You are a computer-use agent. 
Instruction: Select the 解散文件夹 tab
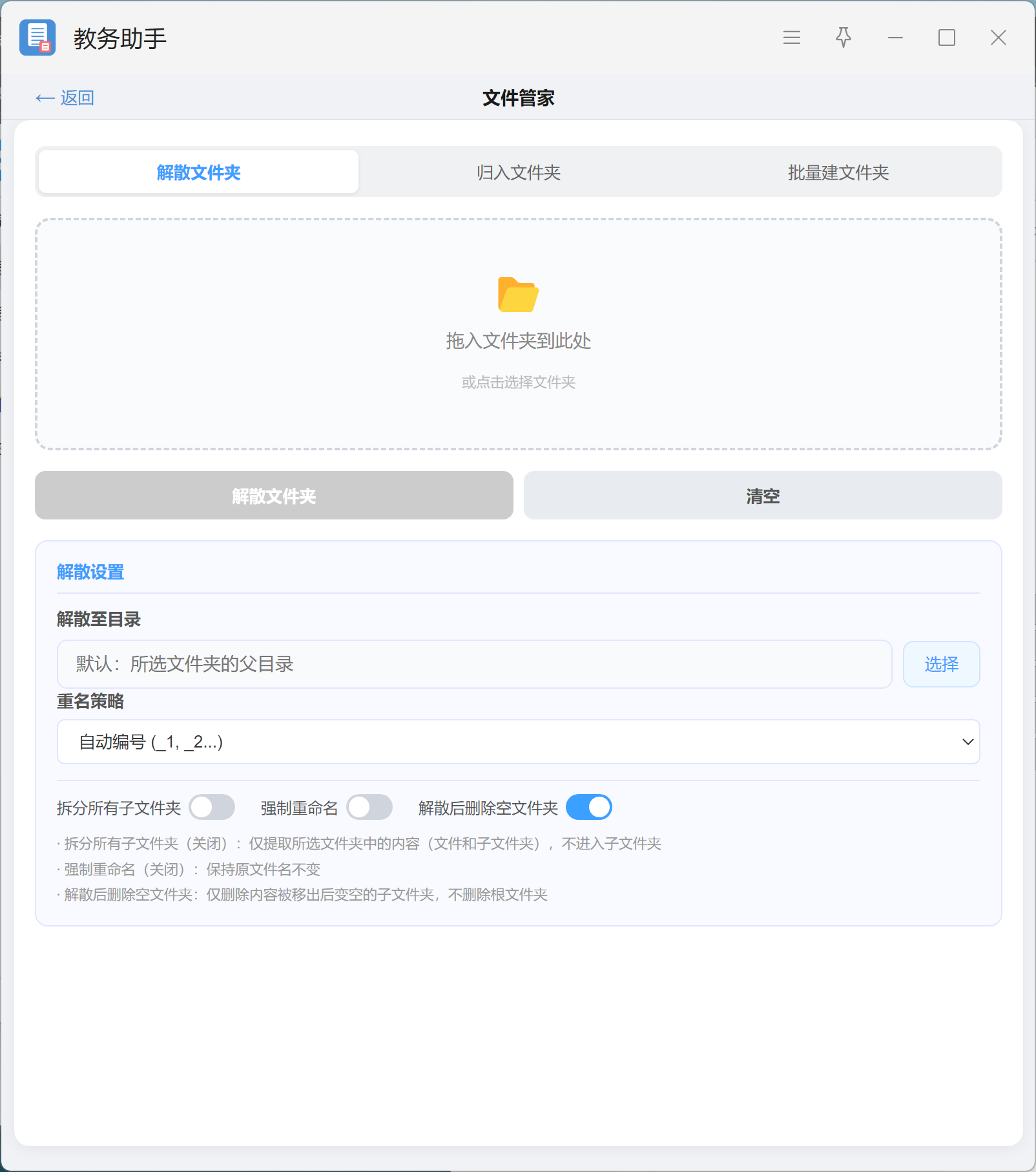point(198,172)
